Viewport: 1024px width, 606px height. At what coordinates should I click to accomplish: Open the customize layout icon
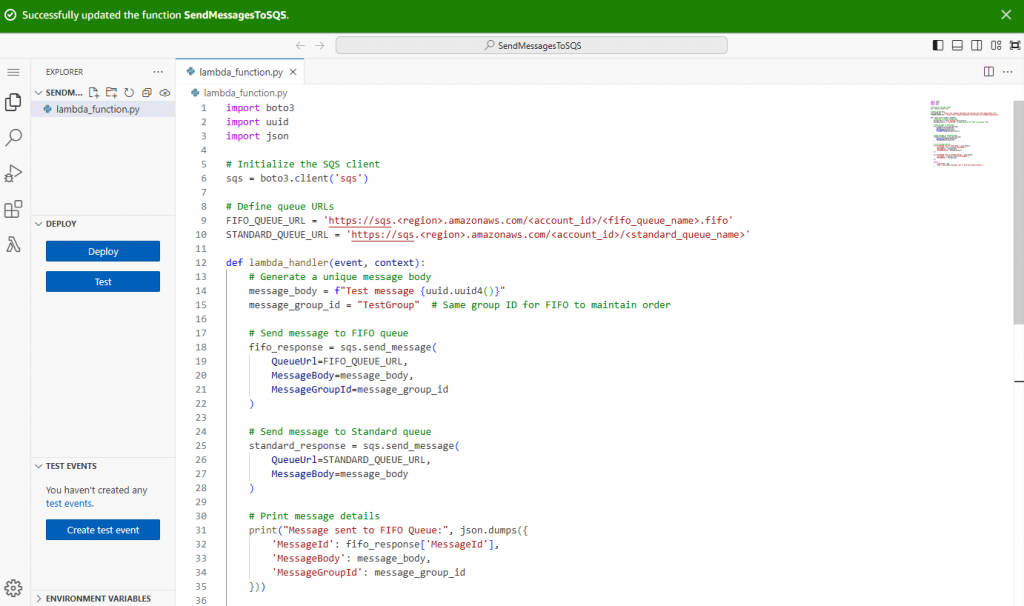click(x=996, y=45)
